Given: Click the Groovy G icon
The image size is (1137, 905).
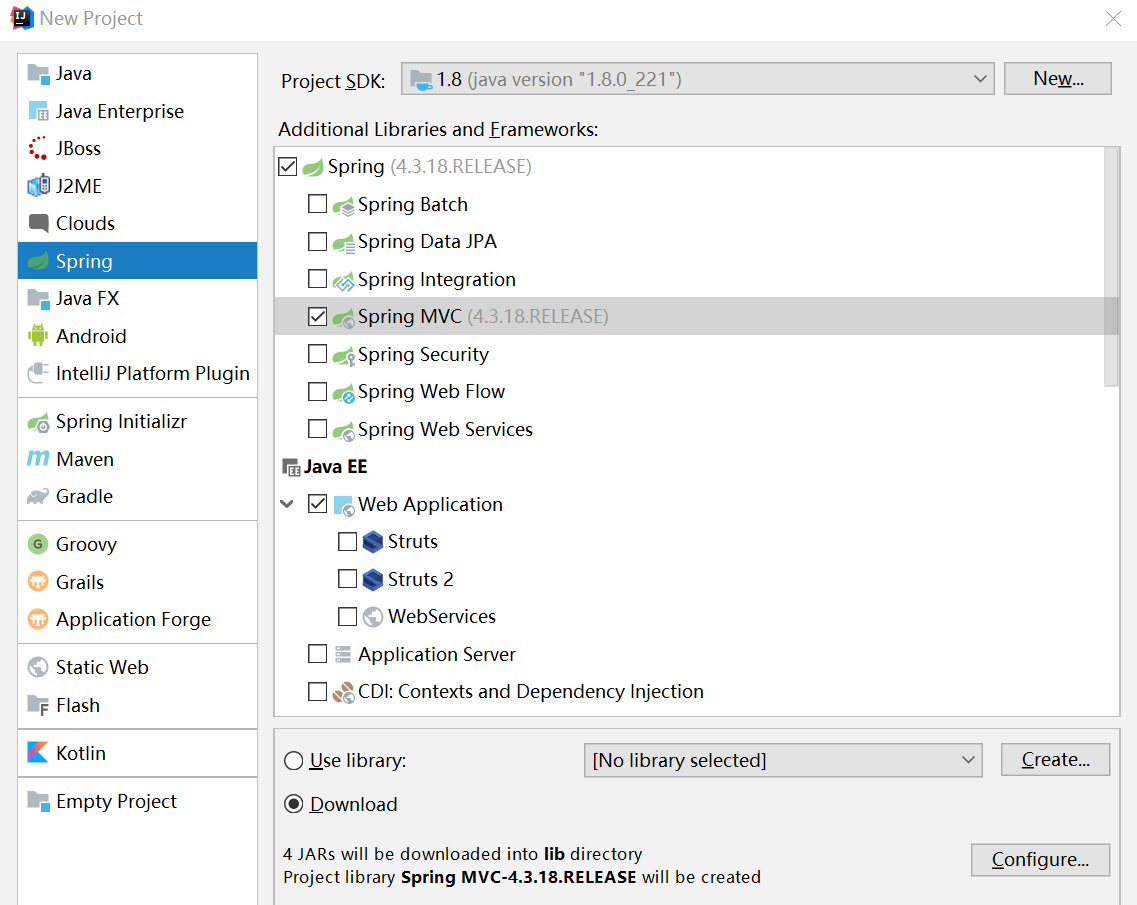Looking at the screenshot, I should coord(38,544).
